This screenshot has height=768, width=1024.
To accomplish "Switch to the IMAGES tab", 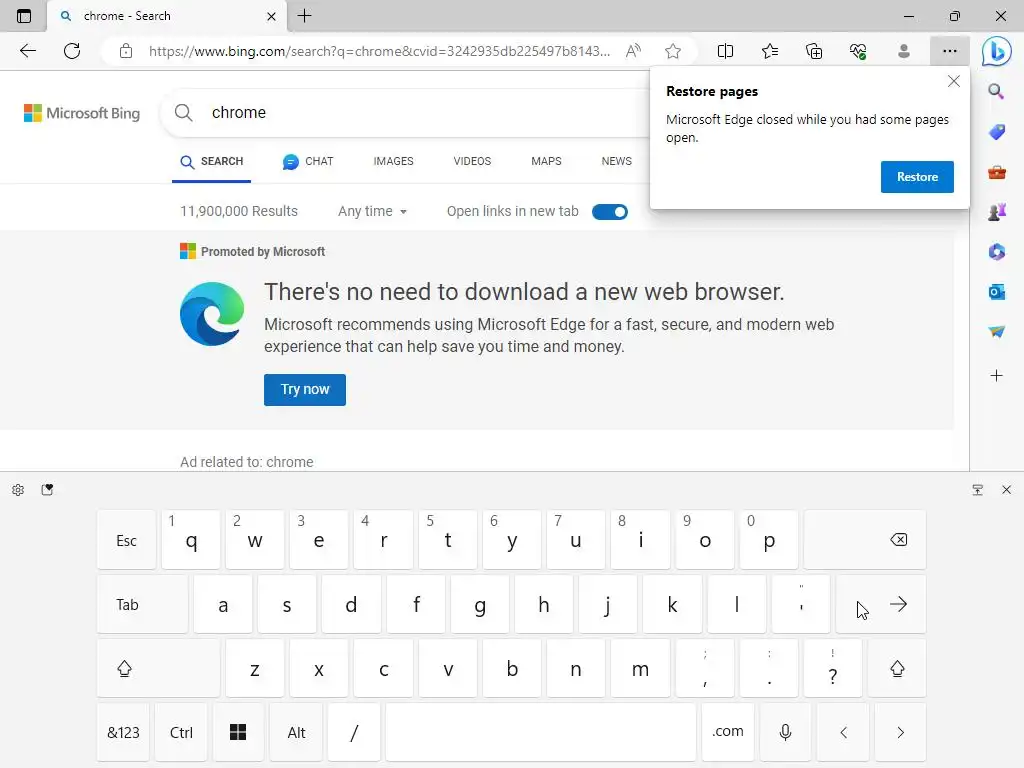I will tap(393, 161).
